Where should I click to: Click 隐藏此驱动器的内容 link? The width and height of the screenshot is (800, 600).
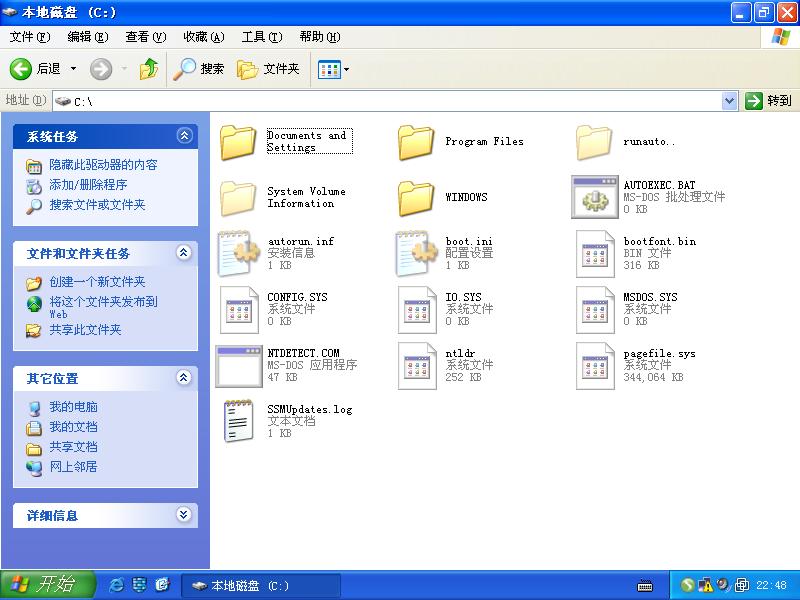104,165
